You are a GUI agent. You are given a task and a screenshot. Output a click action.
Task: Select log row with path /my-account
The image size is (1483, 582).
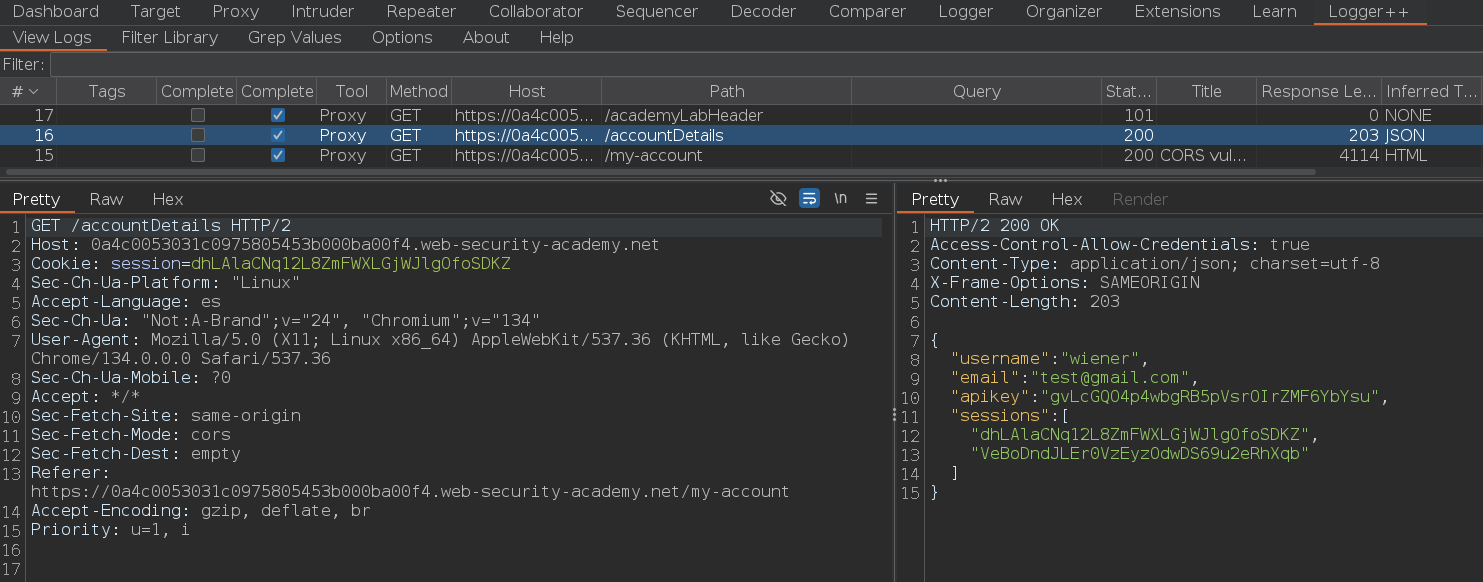coord(740,155)
